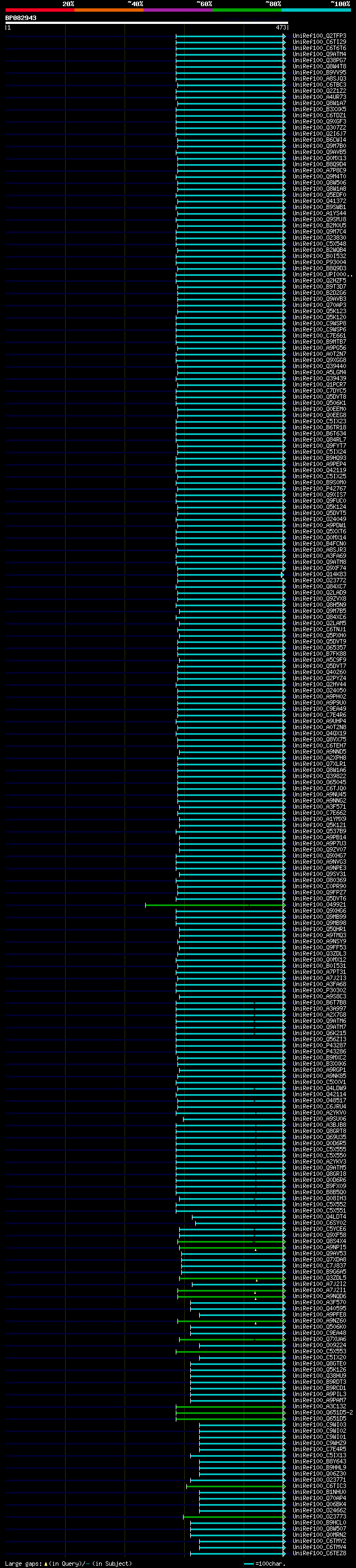Click the white query sequence bar

click(147, 22)
